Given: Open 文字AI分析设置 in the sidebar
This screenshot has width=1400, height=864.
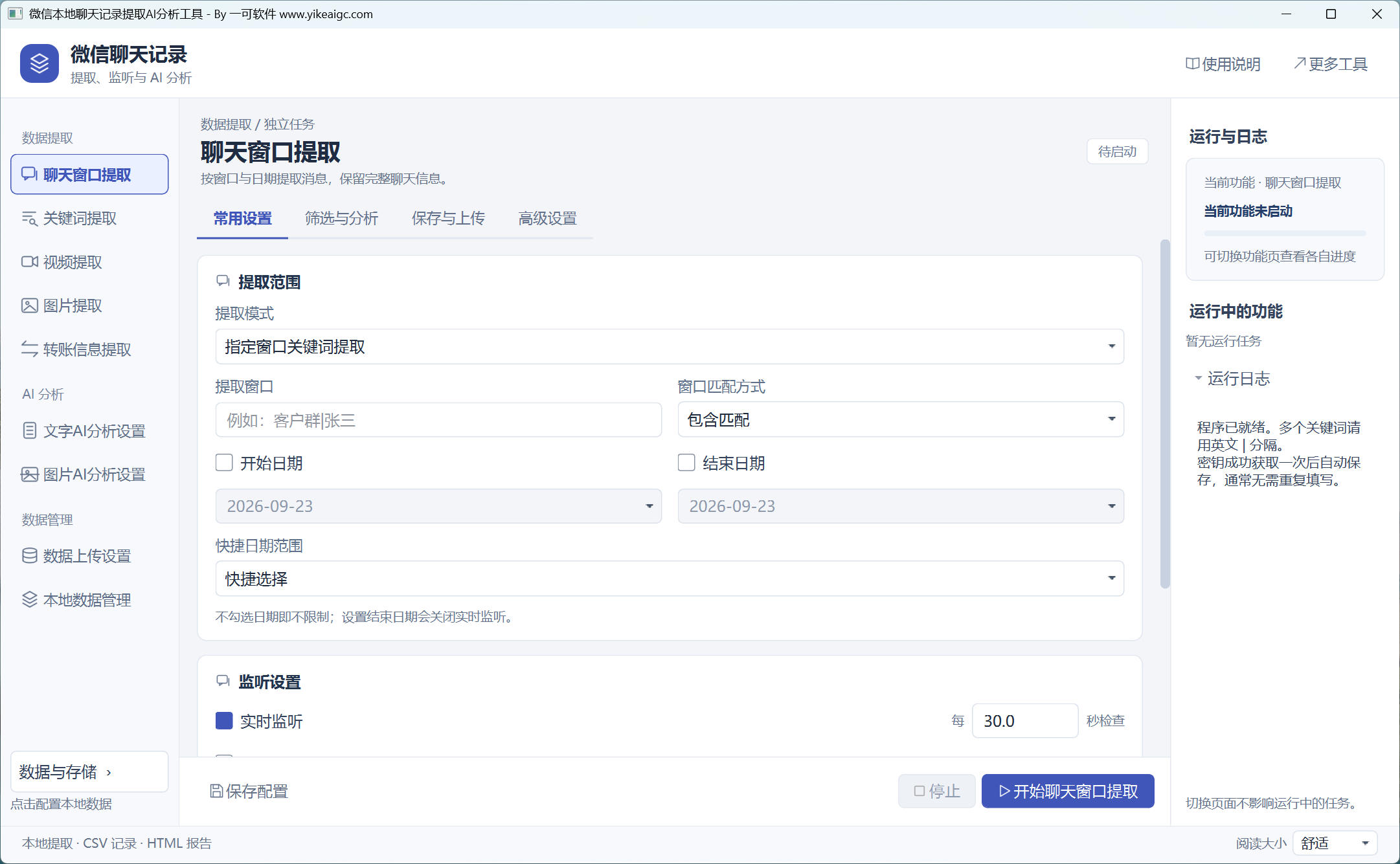Looking at the screenshot, I should click(89, 430).
